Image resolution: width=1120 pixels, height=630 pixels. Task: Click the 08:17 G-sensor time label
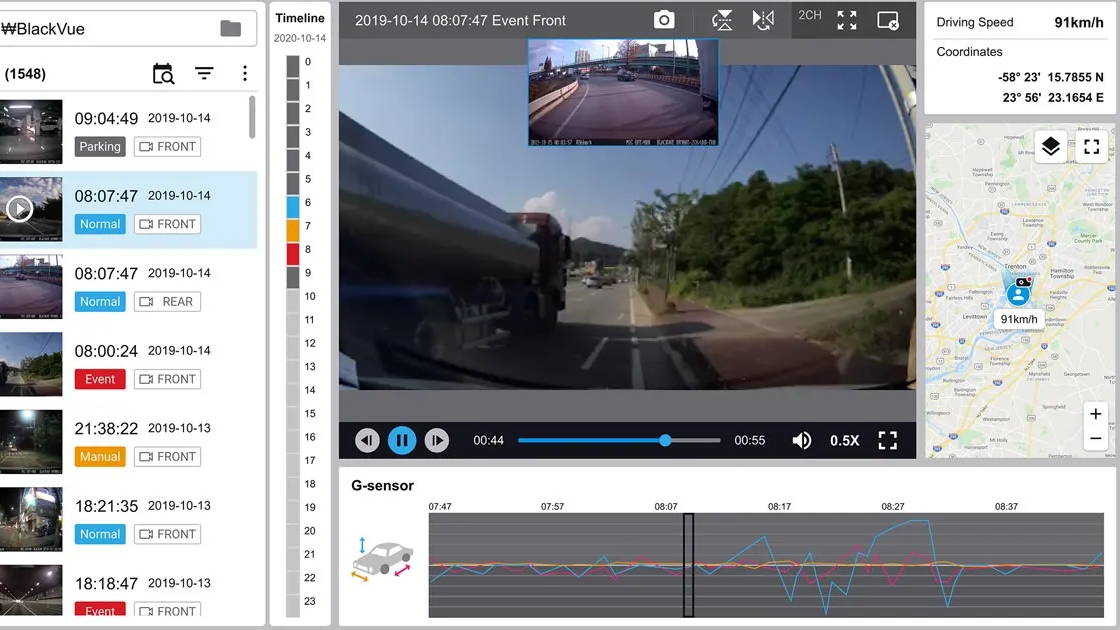pyautogui.click(x=779, y=506)
